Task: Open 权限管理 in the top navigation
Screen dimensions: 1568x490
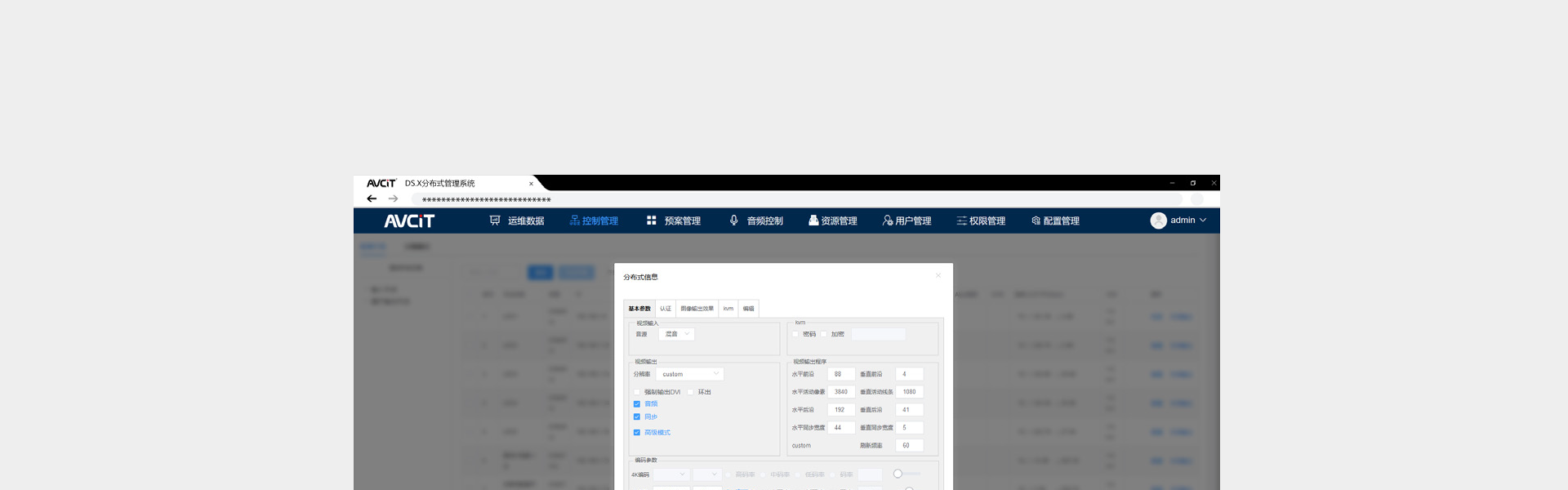Action: coord(981,220)
